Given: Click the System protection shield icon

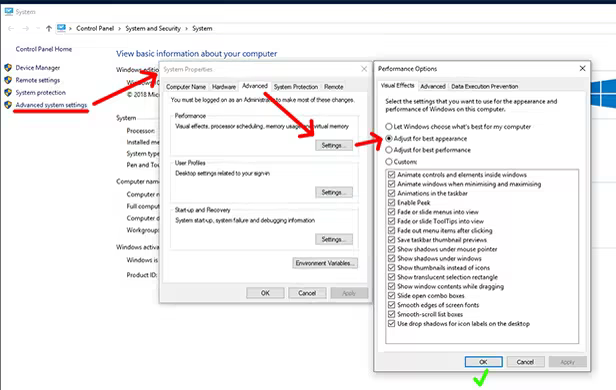Looking at the screenshot, I should pos(8,93).
